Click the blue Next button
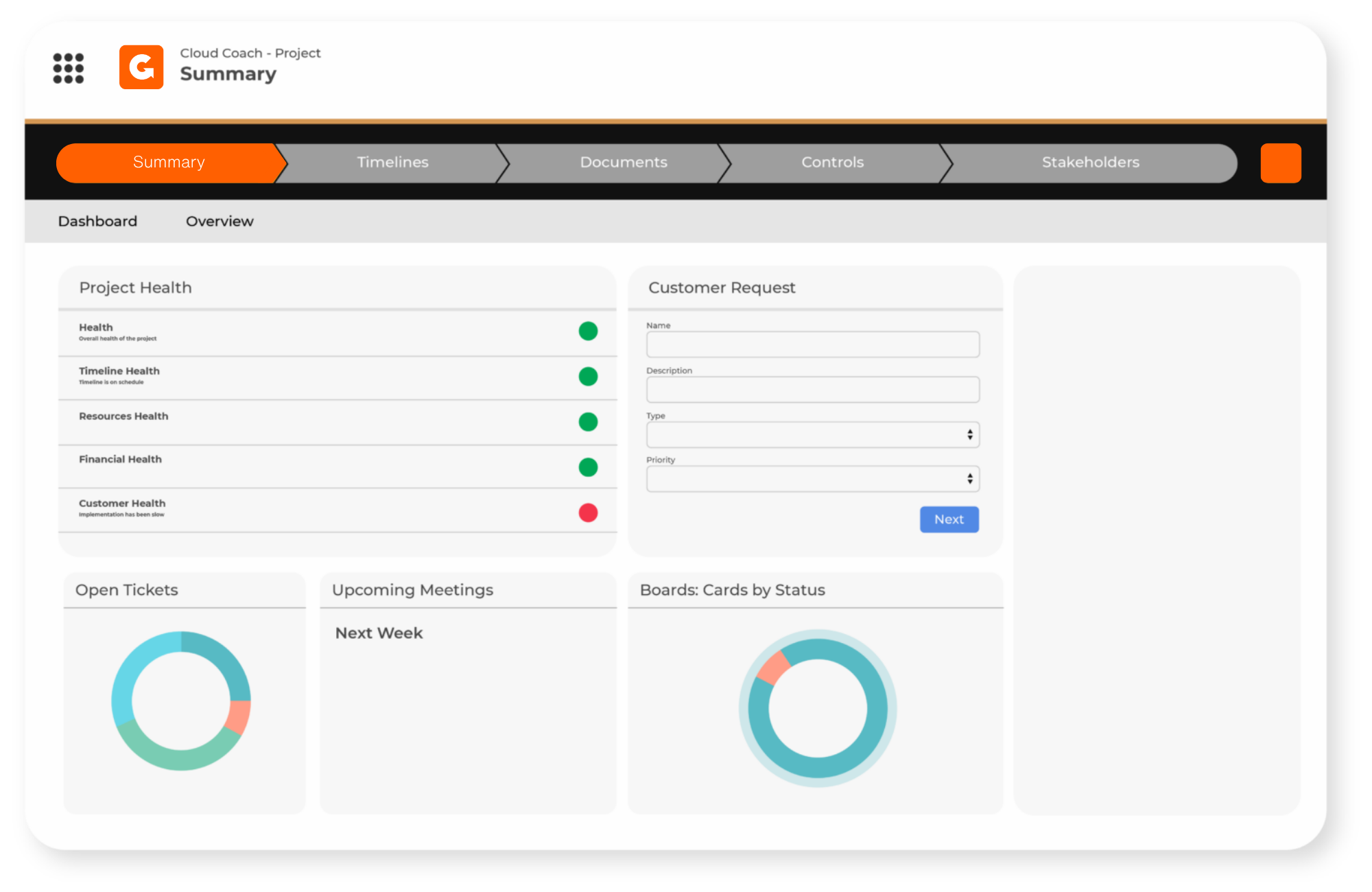This screenshot has height=892, width=1372. (949, 519)
